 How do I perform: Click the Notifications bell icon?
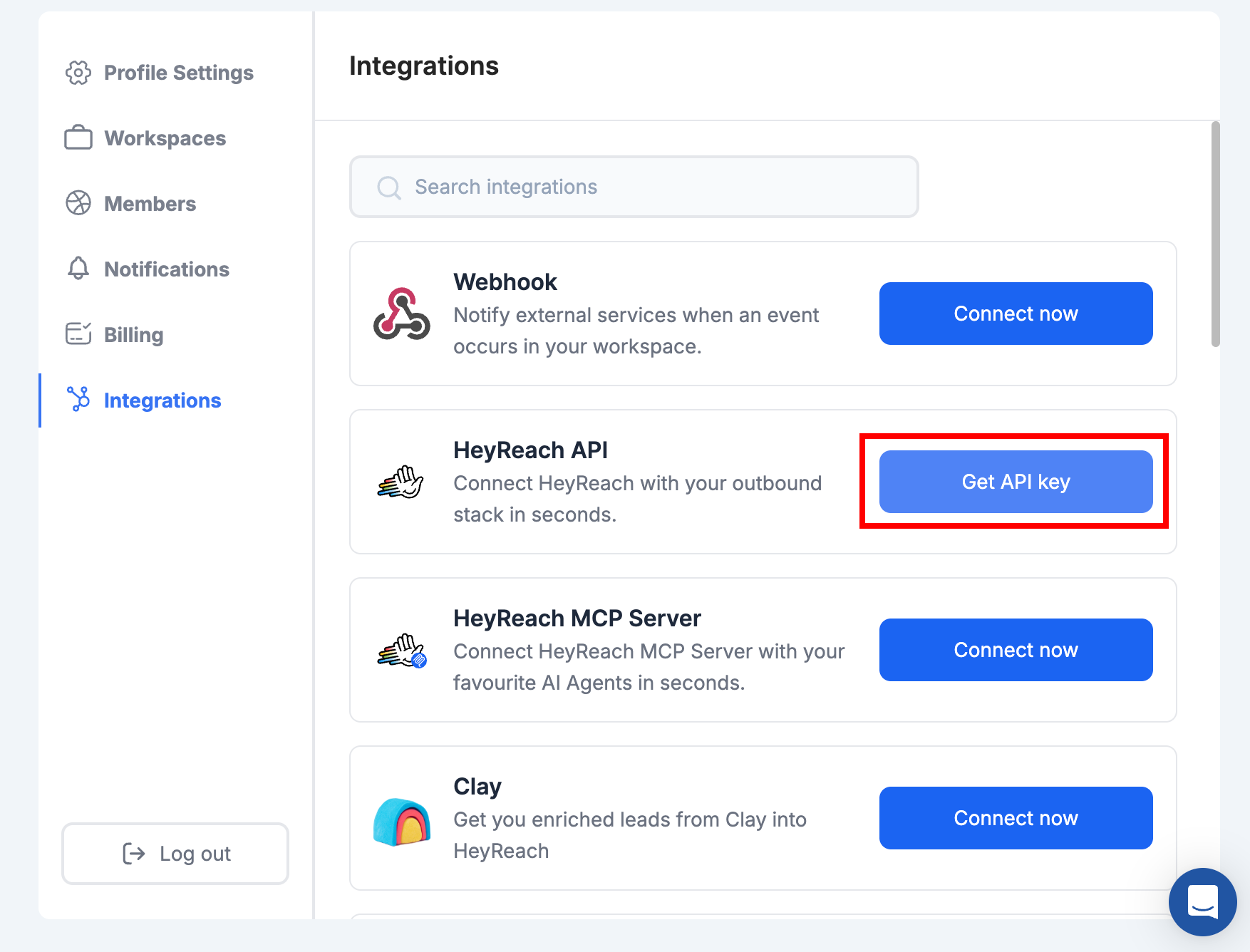pyautogui.click(x=78, y=269)
